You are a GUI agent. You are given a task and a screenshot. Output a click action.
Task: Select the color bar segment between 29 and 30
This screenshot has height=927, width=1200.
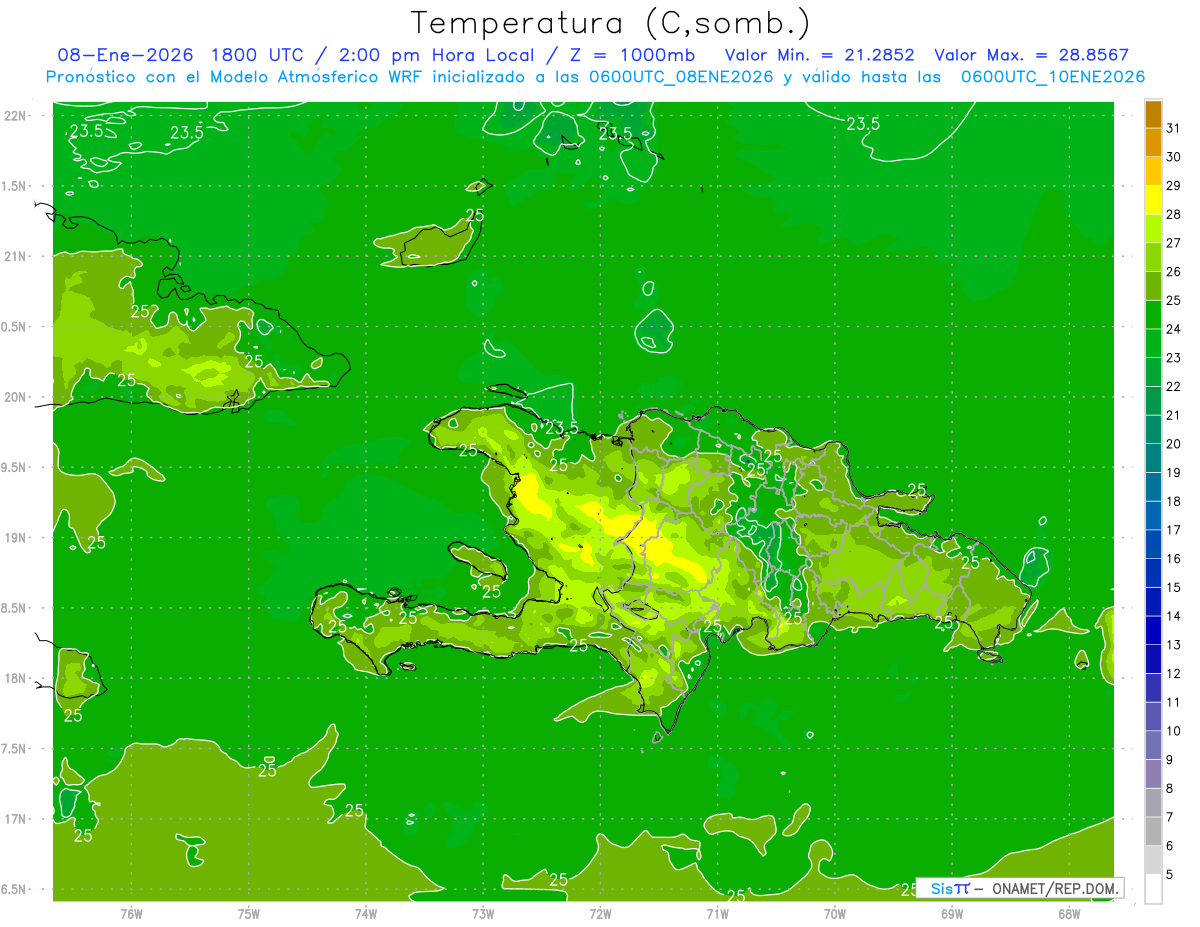pyautogui.click(x=1153, y=171)
